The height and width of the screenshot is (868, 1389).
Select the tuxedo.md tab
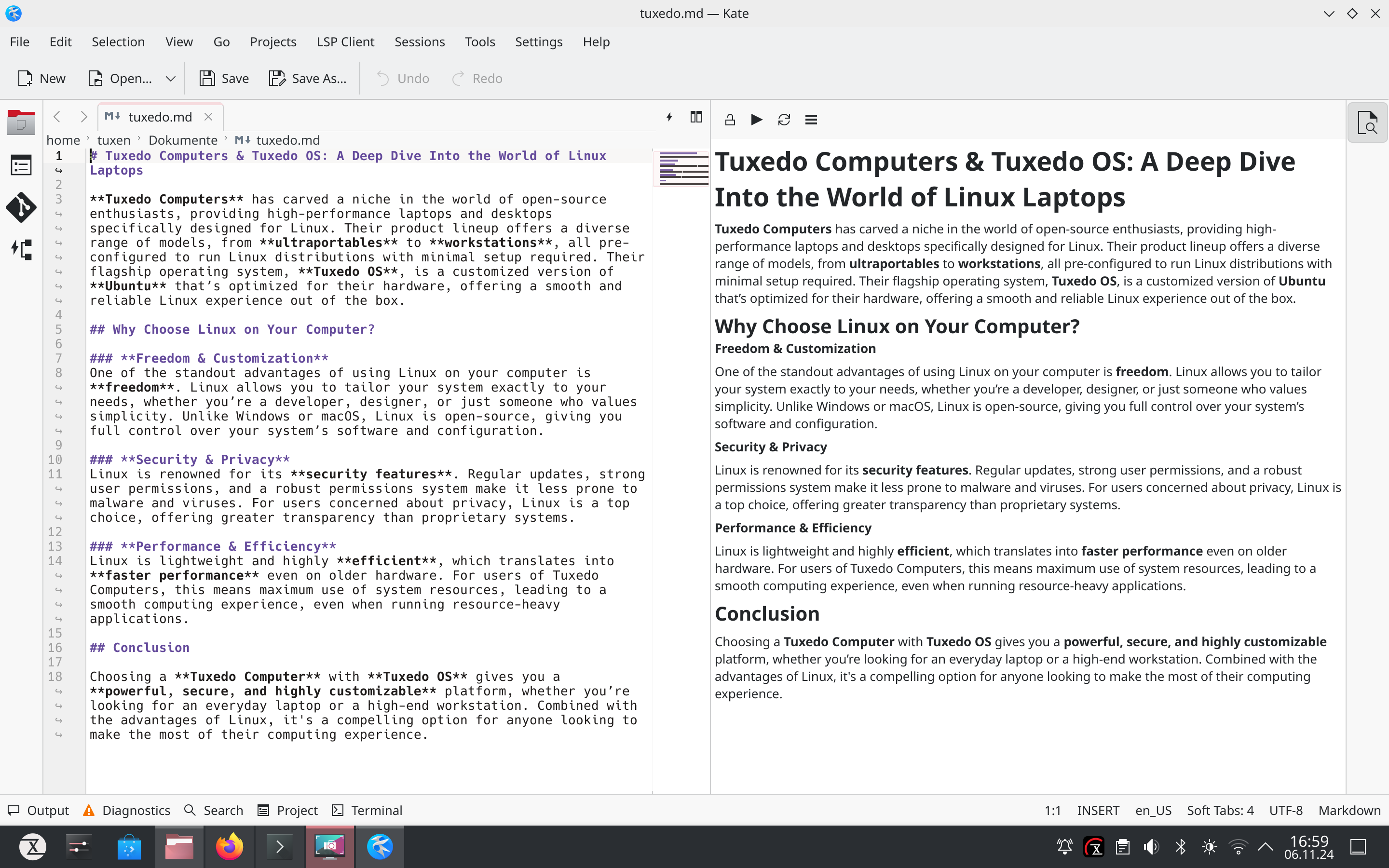(x=160, y=117)
